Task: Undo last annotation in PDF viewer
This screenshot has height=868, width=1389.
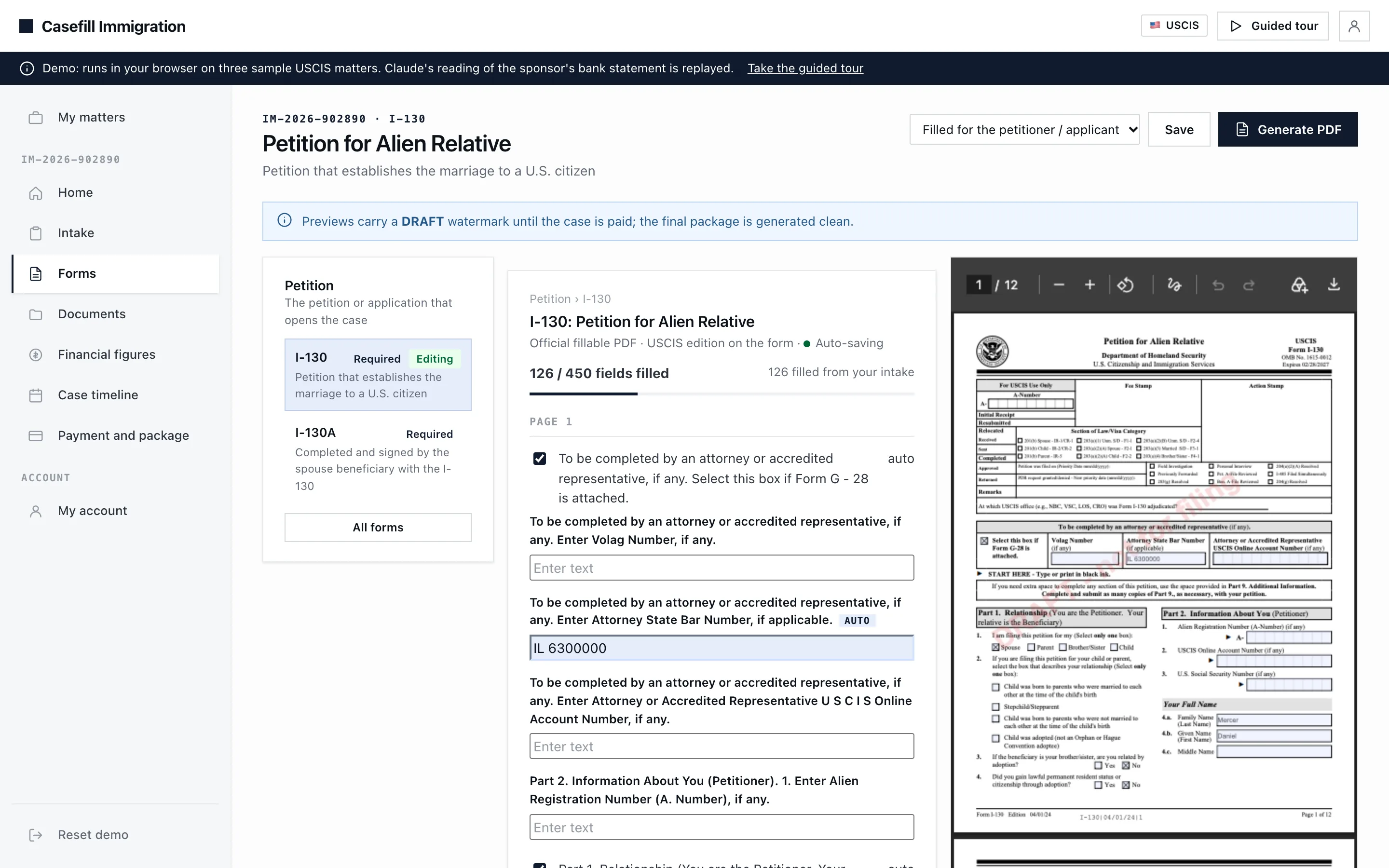Action: tap(1218, 285)
